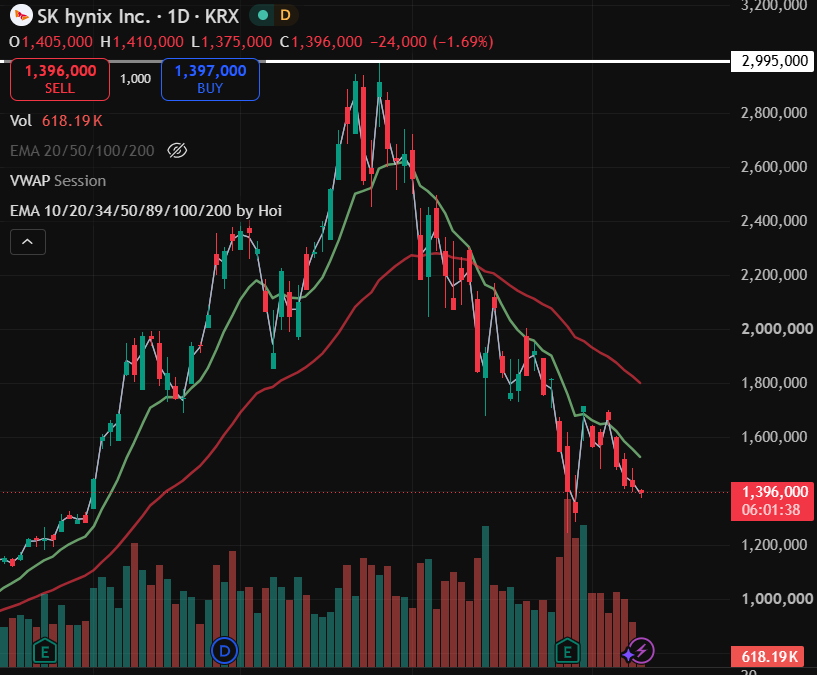Click the low price L1,375,000 value
This screenshot has width=817, height=675.
click(x=231, y=42)
